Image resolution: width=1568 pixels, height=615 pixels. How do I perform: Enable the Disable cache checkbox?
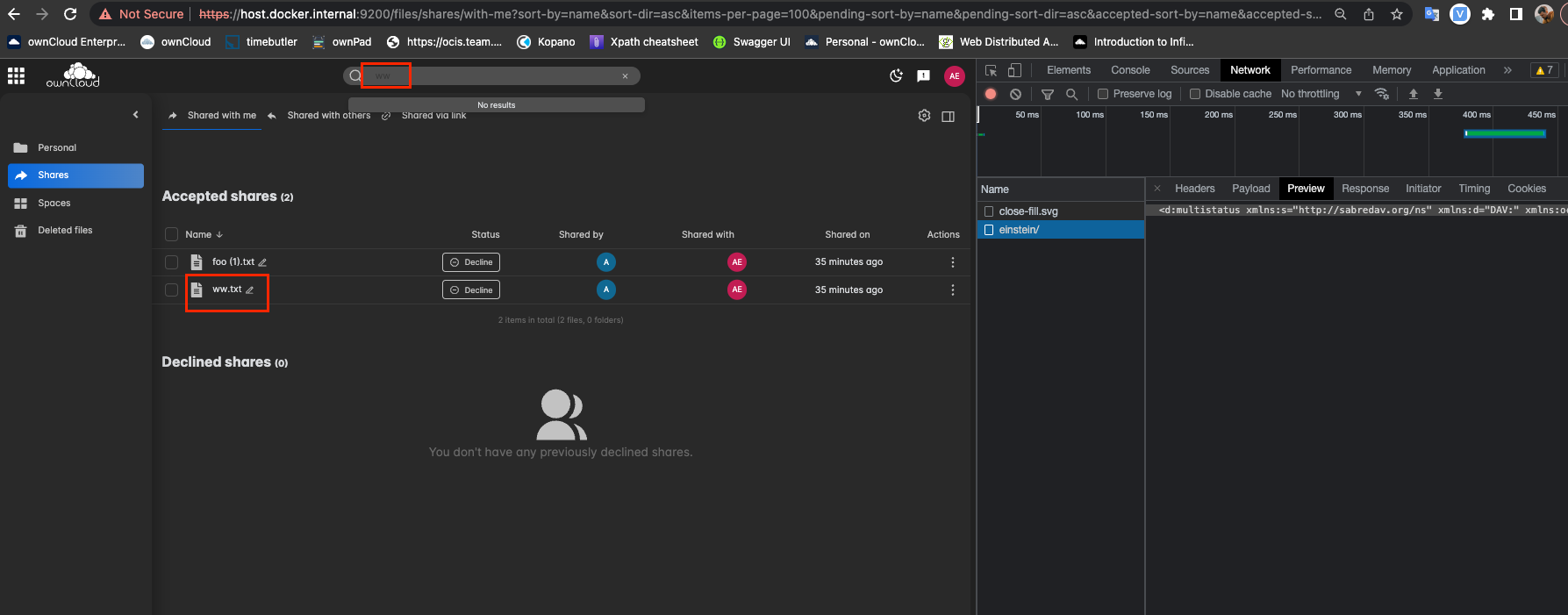[1195, 94]
